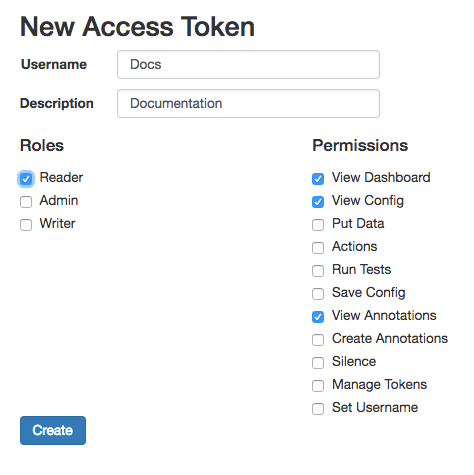Check the Set Username permission
This screenshot has width=474, height=475.
[318, 409]
